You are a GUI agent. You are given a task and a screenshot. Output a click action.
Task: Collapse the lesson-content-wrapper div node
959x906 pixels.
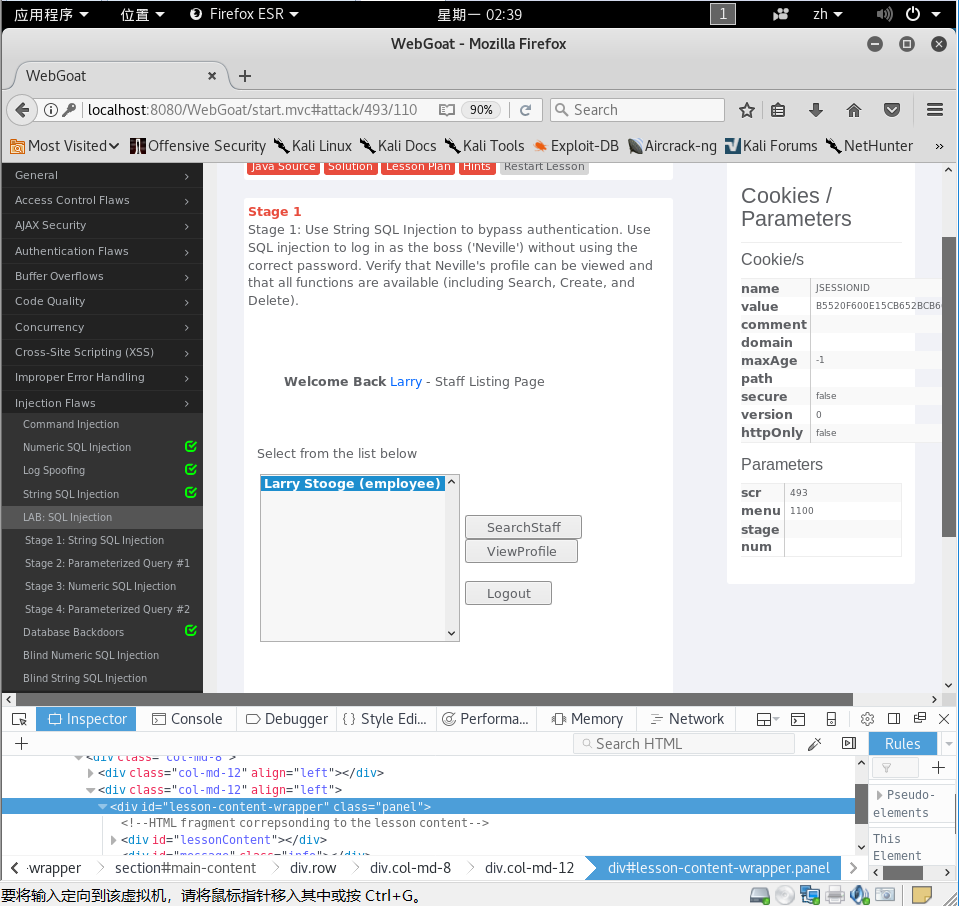pos(102,807)
